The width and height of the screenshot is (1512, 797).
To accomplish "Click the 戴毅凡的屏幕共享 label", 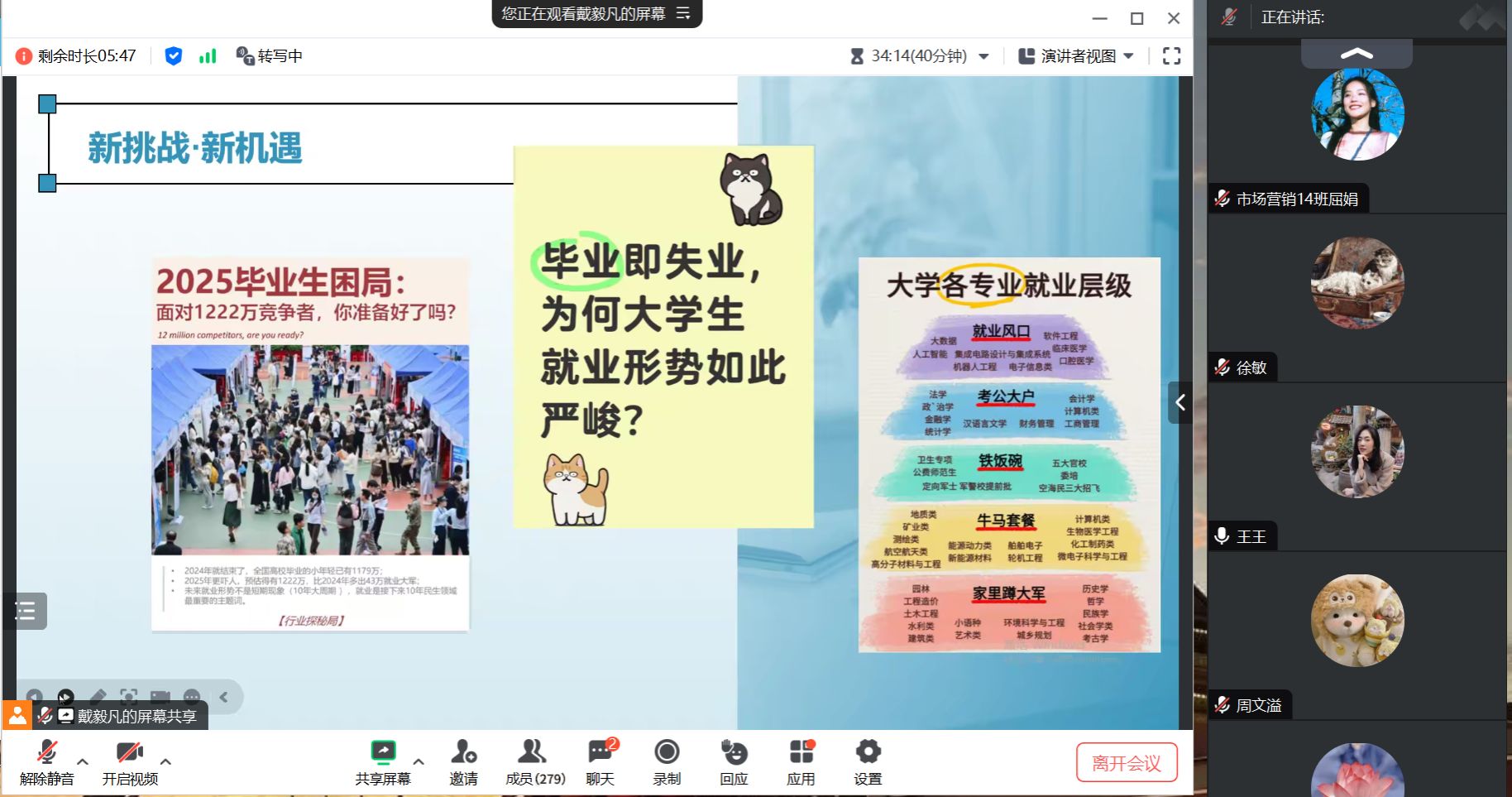I will click(x=136, y=717).
